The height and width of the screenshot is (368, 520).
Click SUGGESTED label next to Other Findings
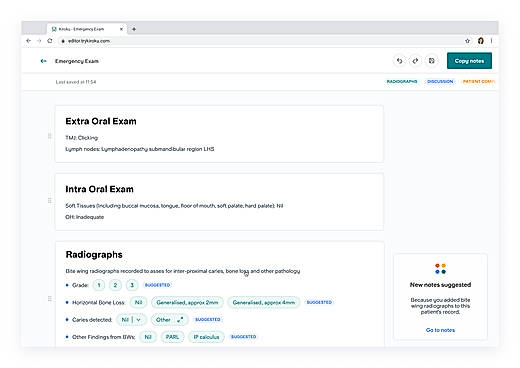point(244,337)
